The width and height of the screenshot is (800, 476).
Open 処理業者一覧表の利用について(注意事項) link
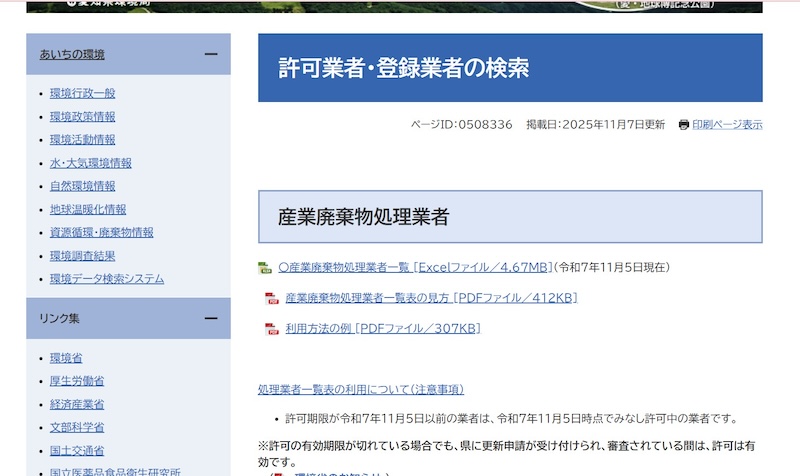[x=361, y=390]
